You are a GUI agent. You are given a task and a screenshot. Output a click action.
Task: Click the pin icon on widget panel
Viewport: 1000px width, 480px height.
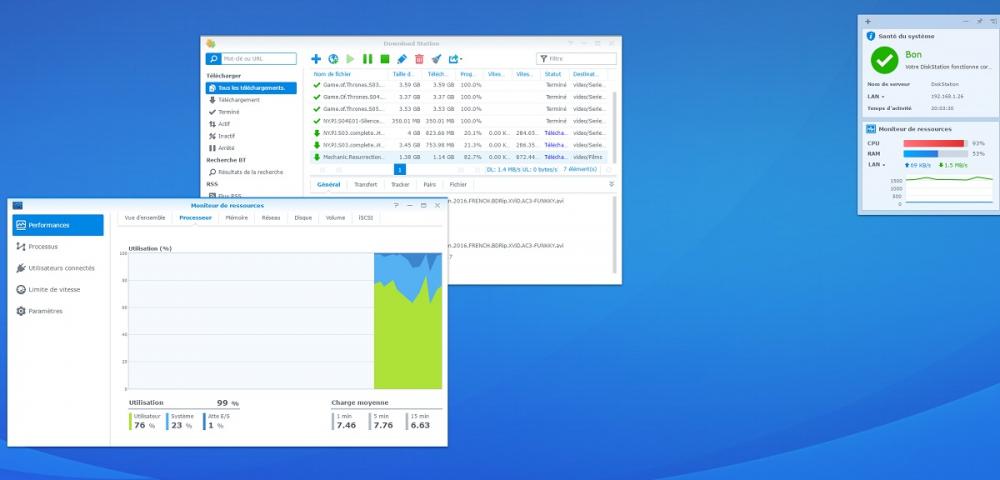[x=979, y=22]
